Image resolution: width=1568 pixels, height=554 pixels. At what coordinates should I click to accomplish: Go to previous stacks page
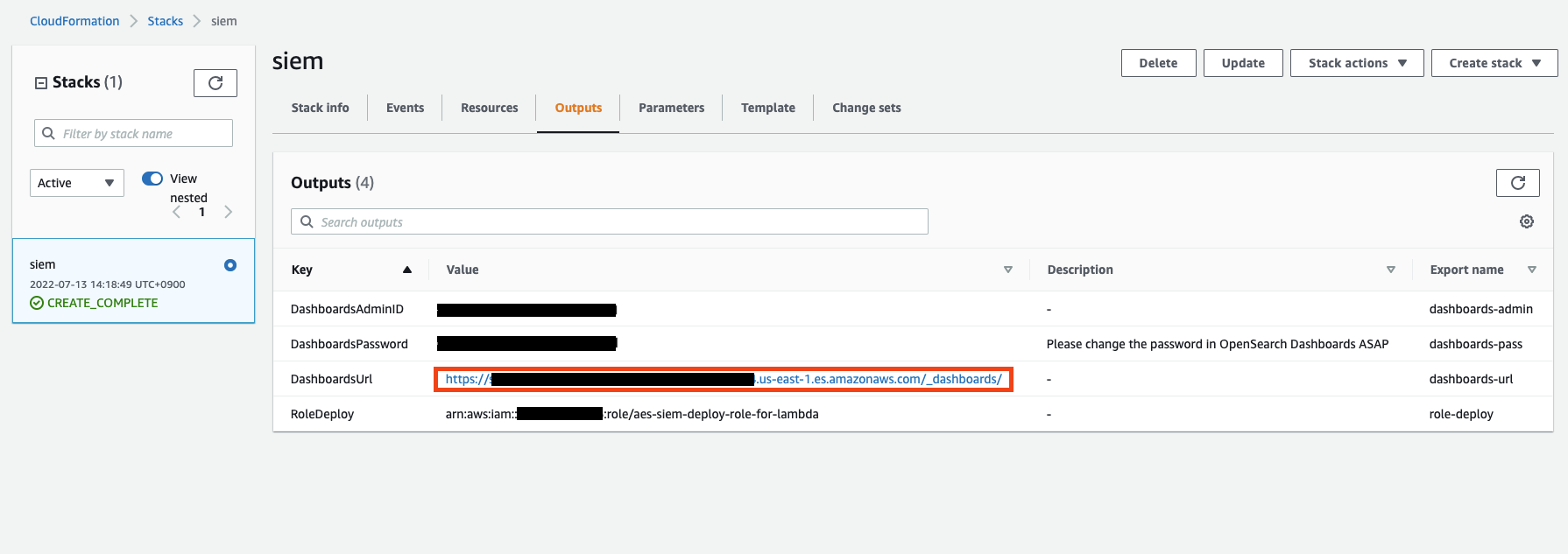click(x=177, y=212)
